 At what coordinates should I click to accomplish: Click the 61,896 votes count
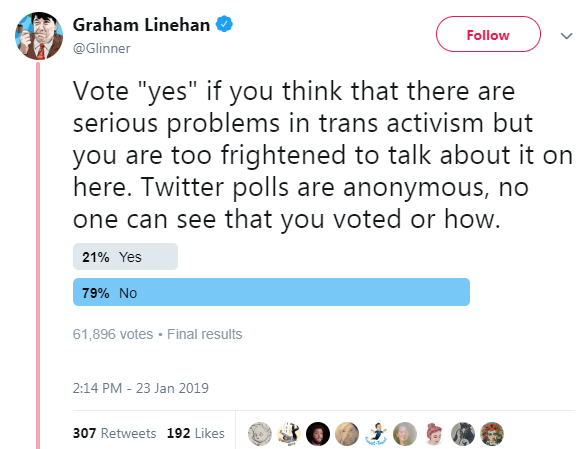pos(112,334)
